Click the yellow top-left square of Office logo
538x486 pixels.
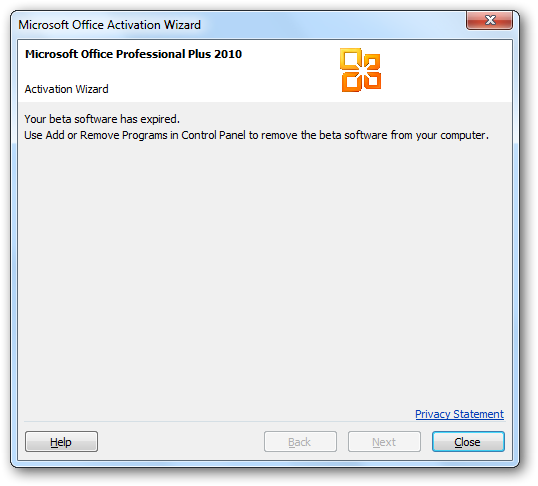click(x=350, y=58)
